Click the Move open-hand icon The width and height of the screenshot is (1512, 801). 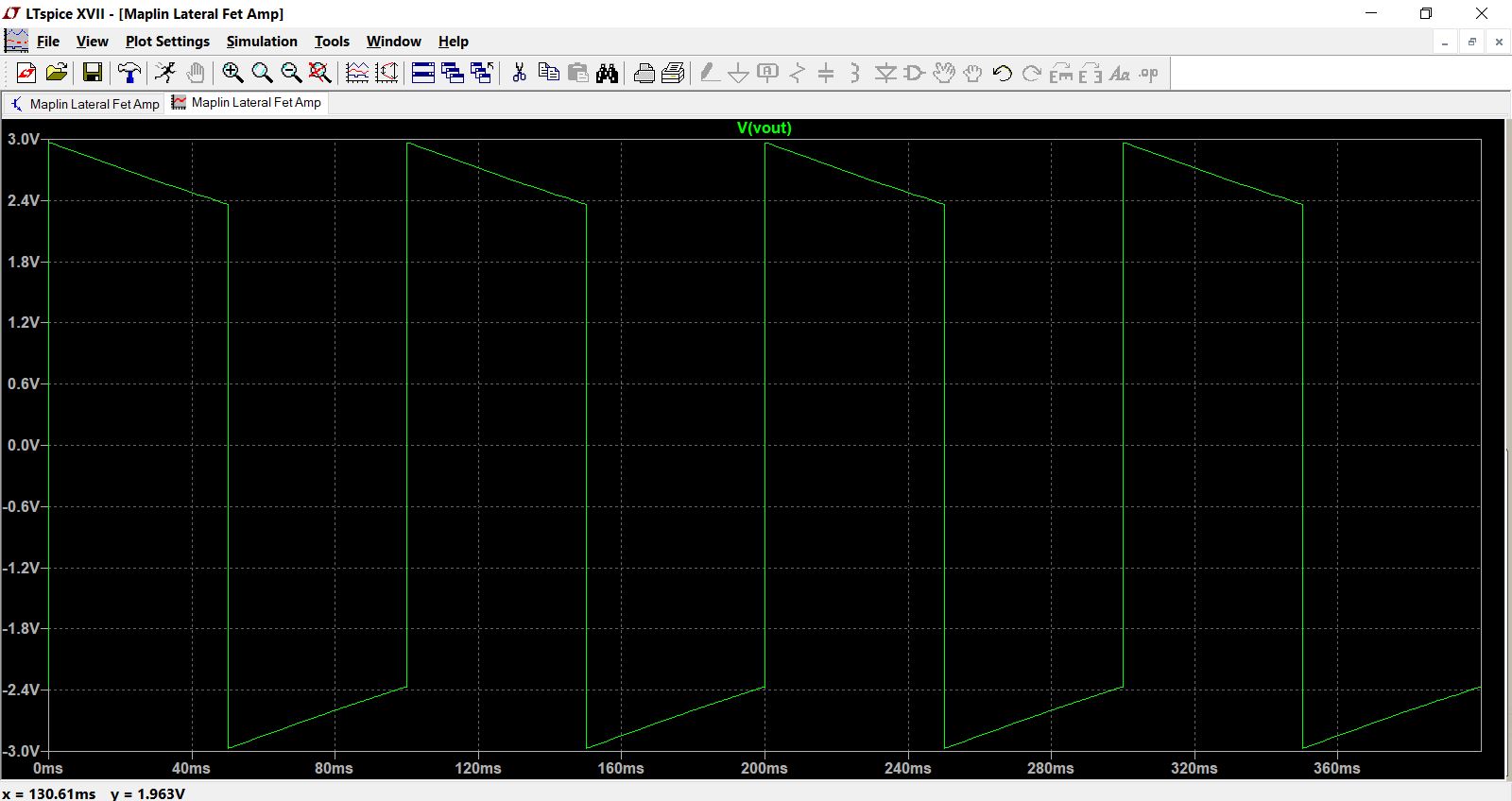pos(943,73)
